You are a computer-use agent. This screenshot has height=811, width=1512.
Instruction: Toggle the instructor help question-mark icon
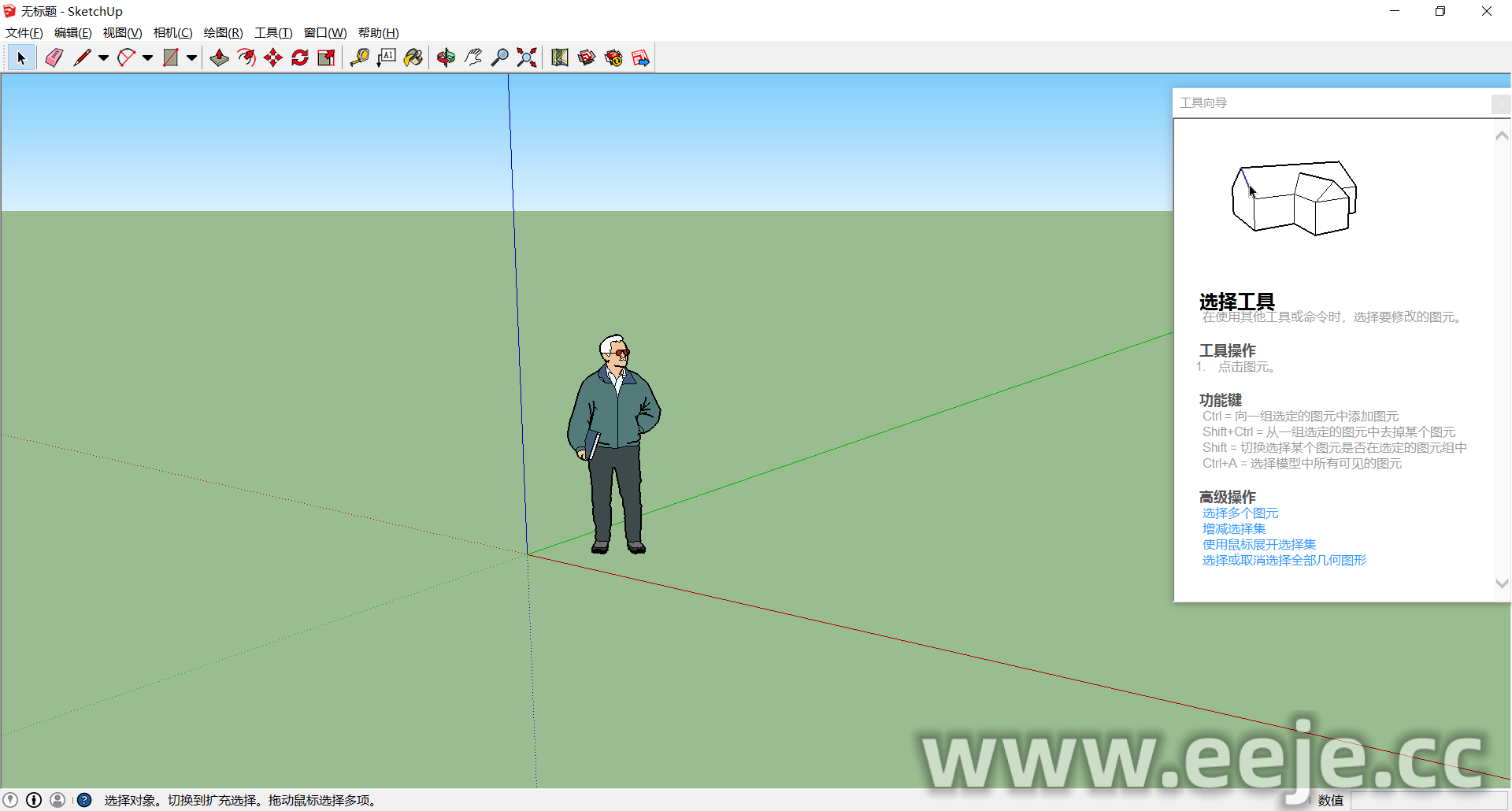84,800
